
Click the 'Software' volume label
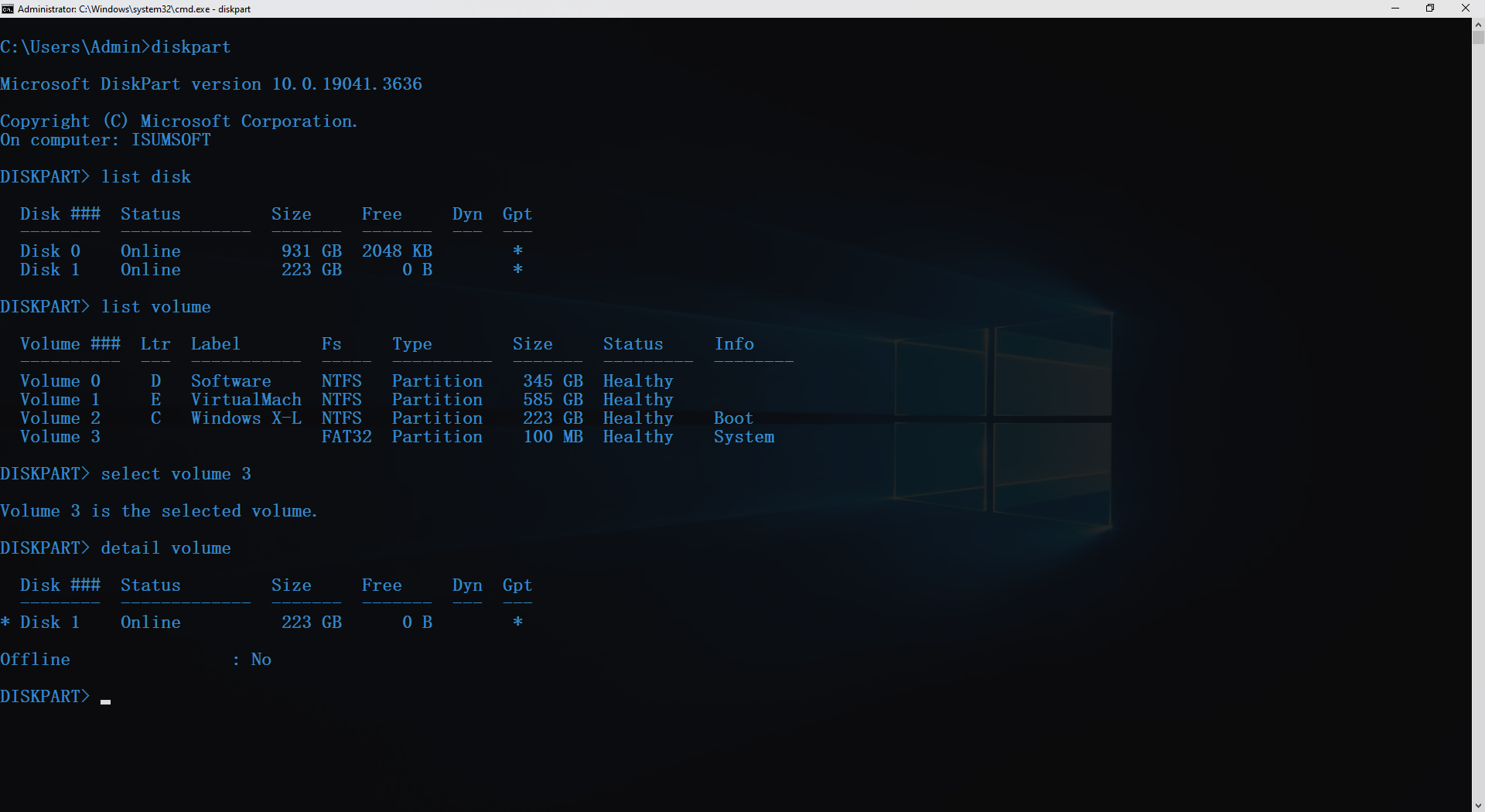[231, 381]
